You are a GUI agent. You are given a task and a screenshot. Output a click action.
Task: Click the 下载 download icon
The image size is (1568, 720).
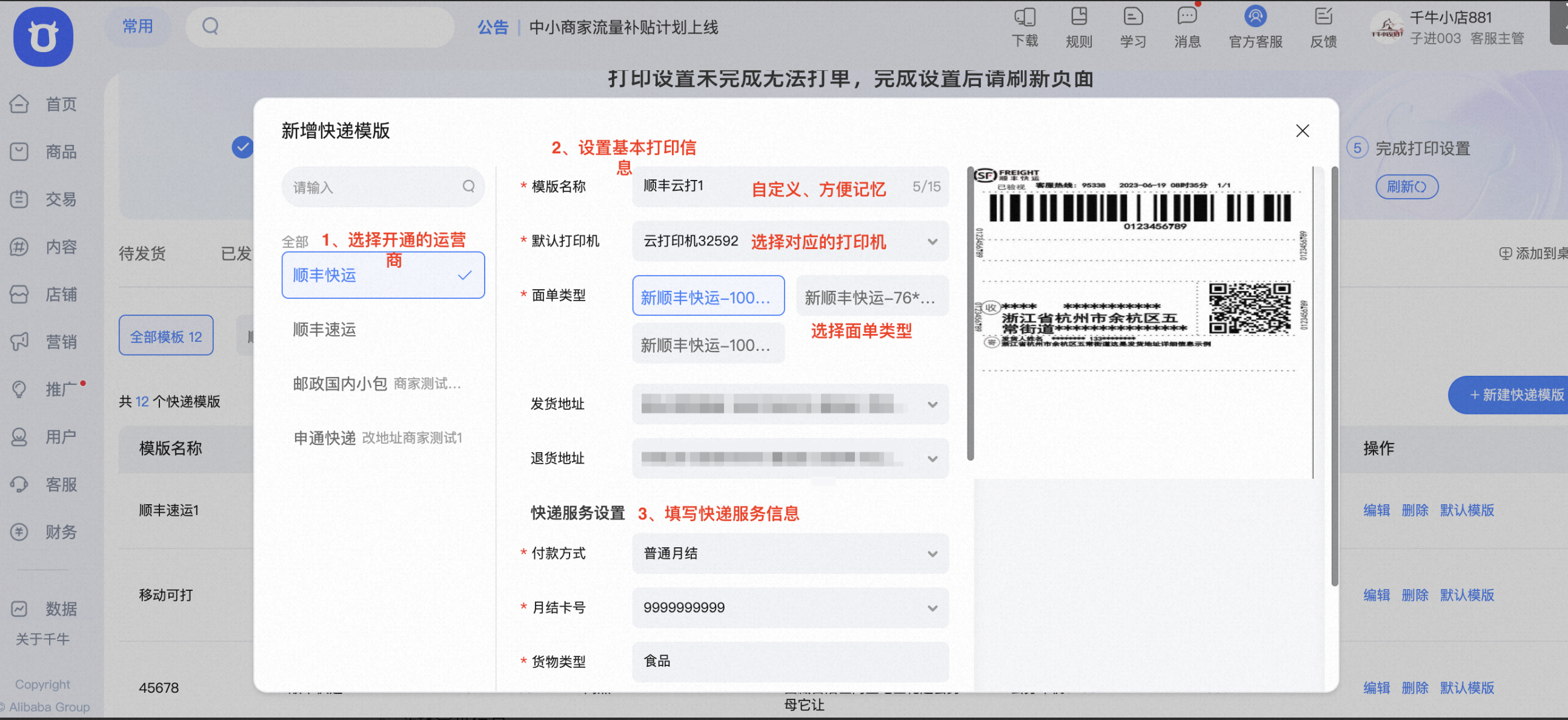(1025, 17)
